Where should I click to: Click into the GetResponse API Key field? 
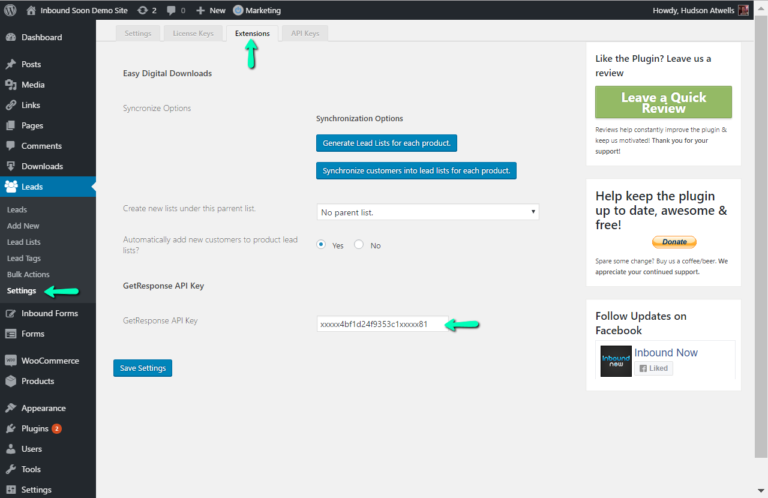tap(382, 324)
